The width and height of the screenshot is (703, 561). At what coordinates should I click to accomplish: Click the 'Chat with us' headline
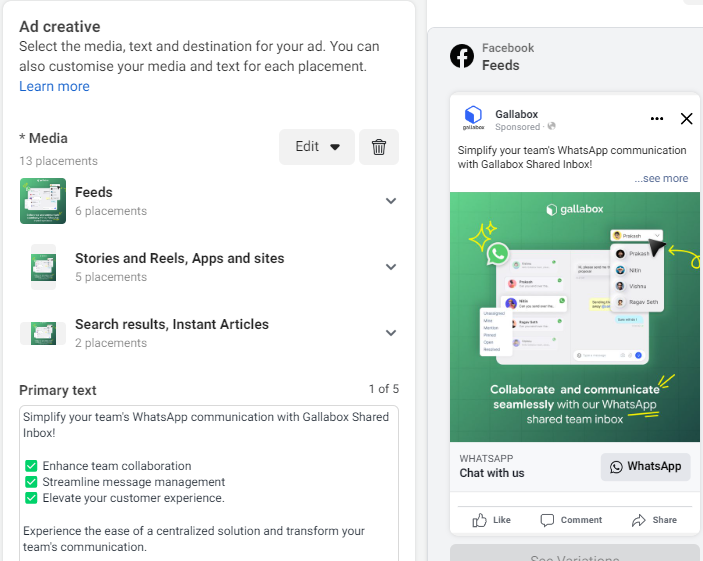pyautogui.click(x=492, y=473)
